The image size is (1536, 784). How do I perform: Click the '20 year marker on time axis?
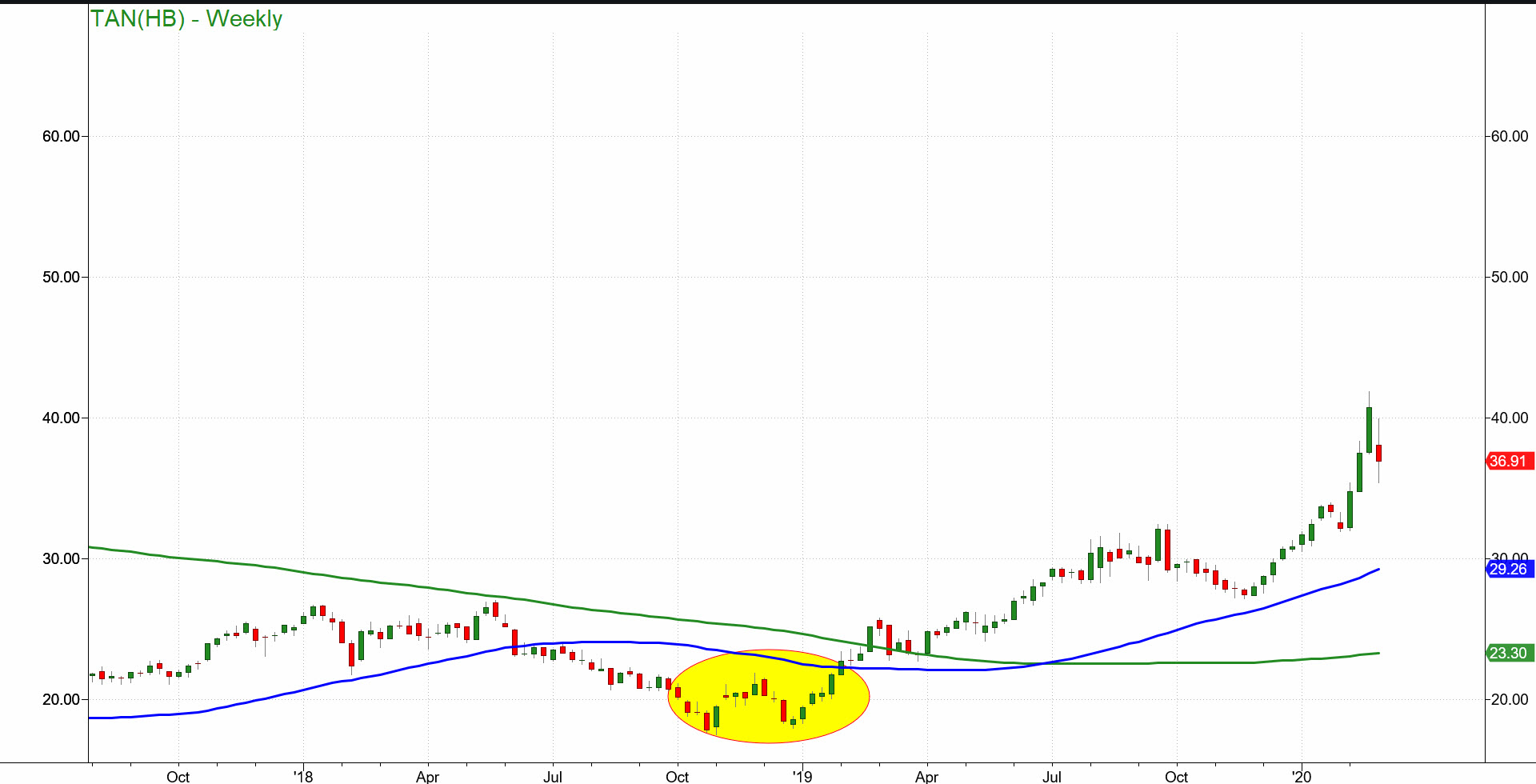(x=1302, y=776)
